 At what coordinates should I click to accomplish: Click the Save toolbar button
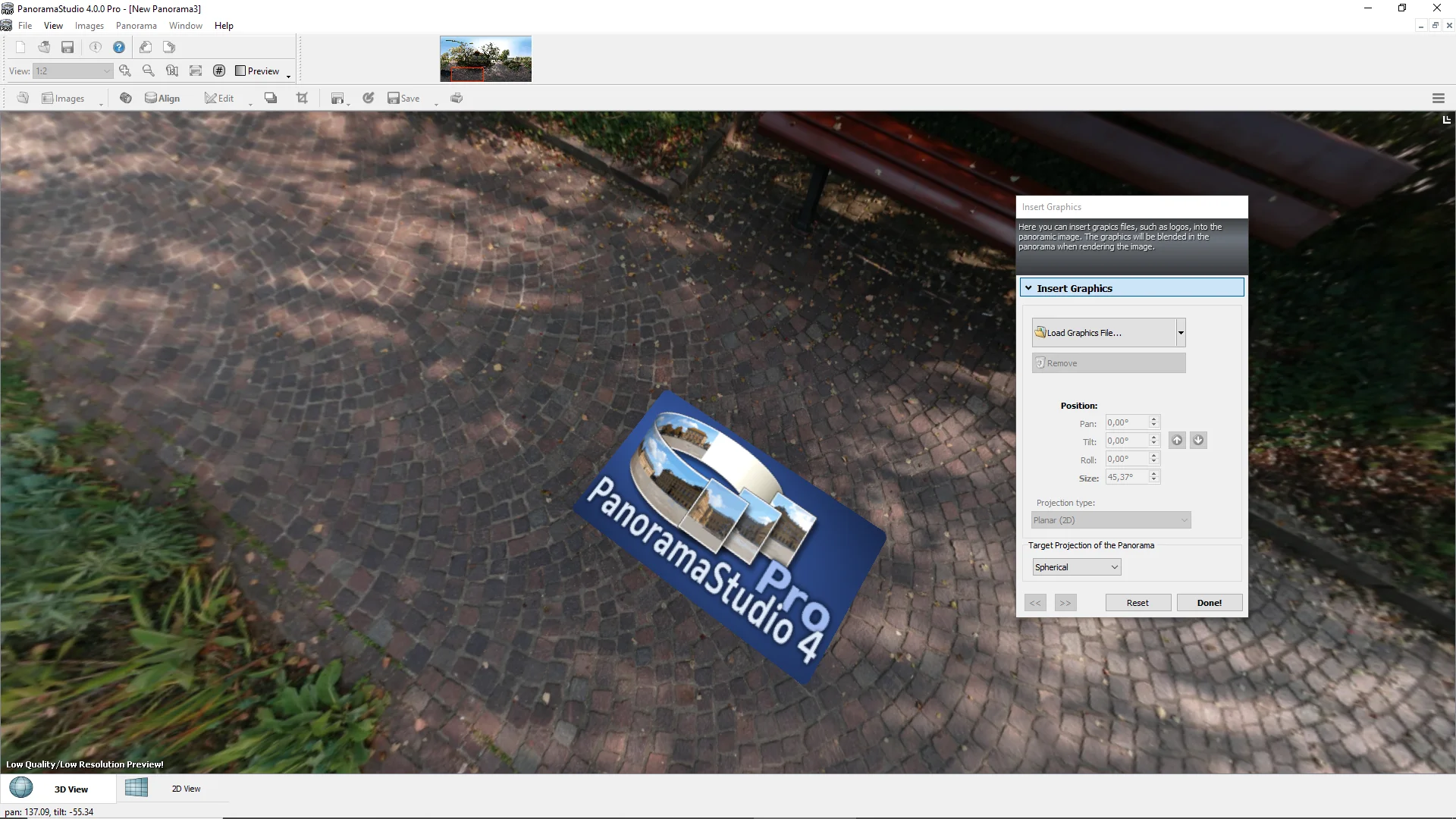coord(403,98)
